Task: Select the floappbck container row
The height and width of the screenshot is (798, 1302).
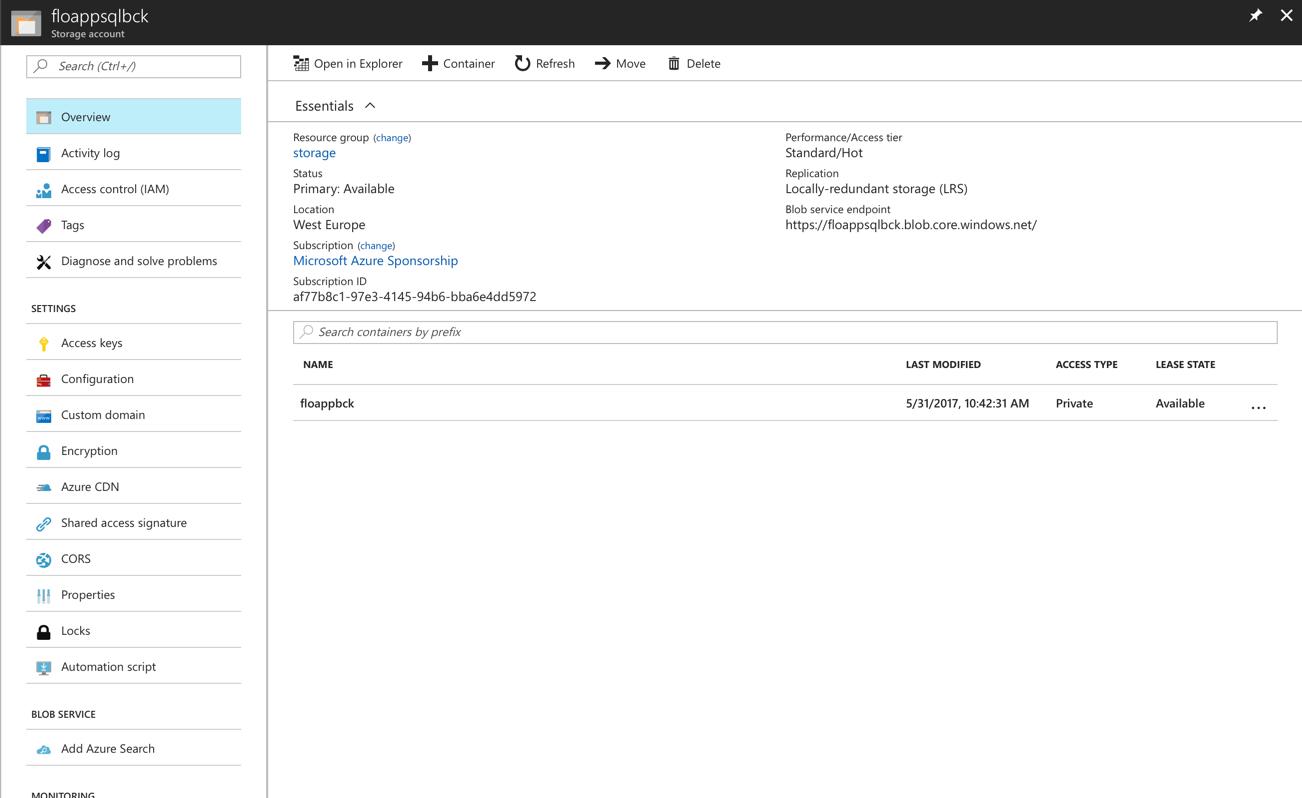Action: tap(785, 403)
